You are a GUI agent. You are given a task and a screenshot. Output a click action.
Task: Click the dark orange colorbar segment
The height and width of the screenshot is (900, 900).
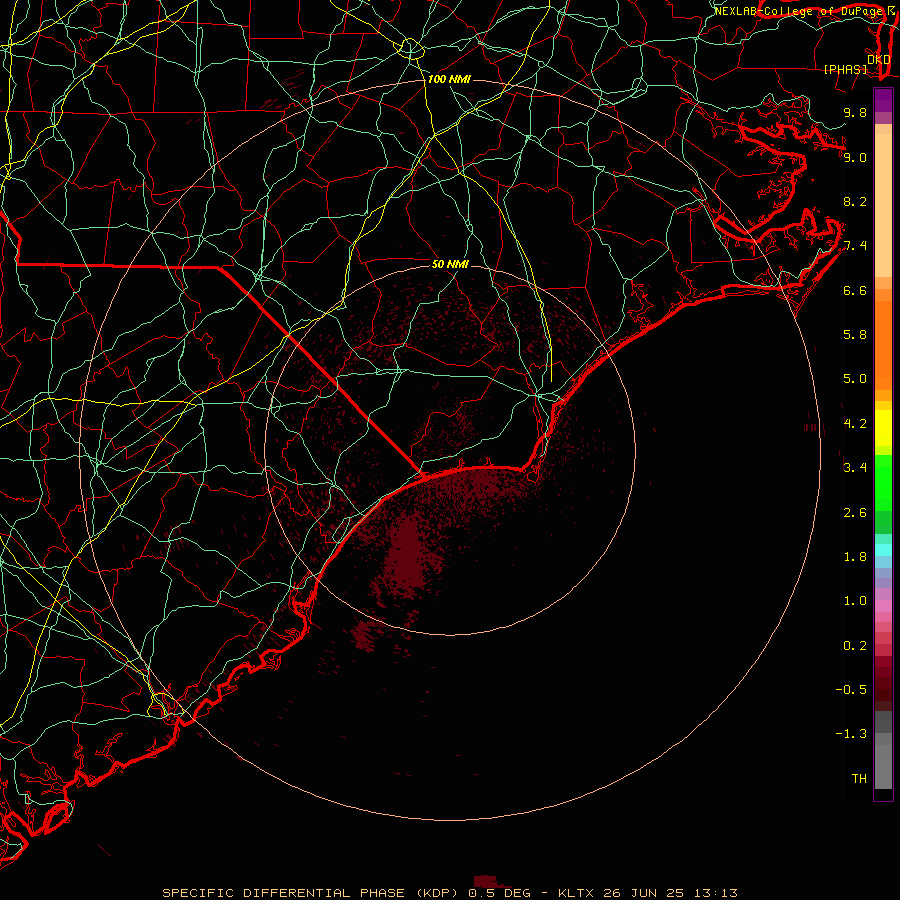(x=883, y=345)
